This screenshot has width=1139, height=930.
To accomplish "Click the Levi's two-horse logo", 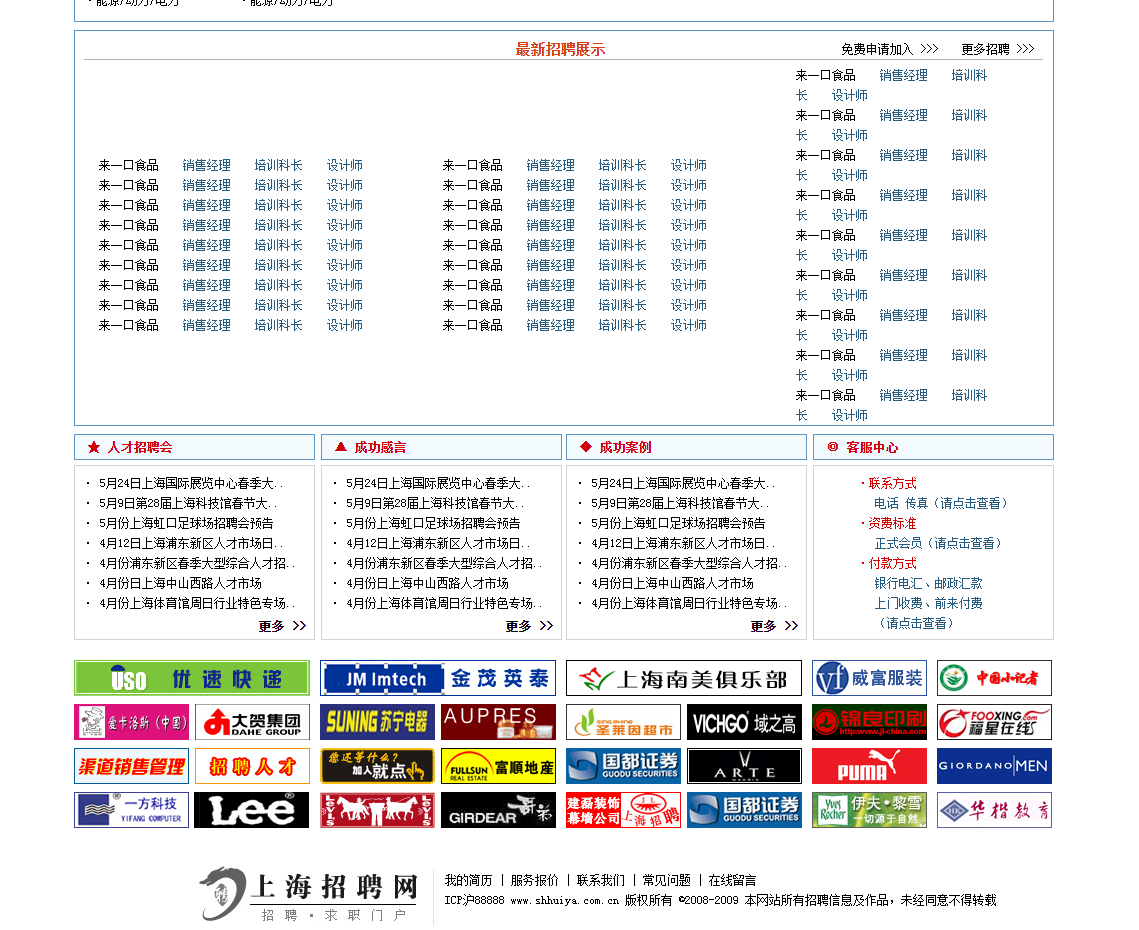I will pos(378,810).
